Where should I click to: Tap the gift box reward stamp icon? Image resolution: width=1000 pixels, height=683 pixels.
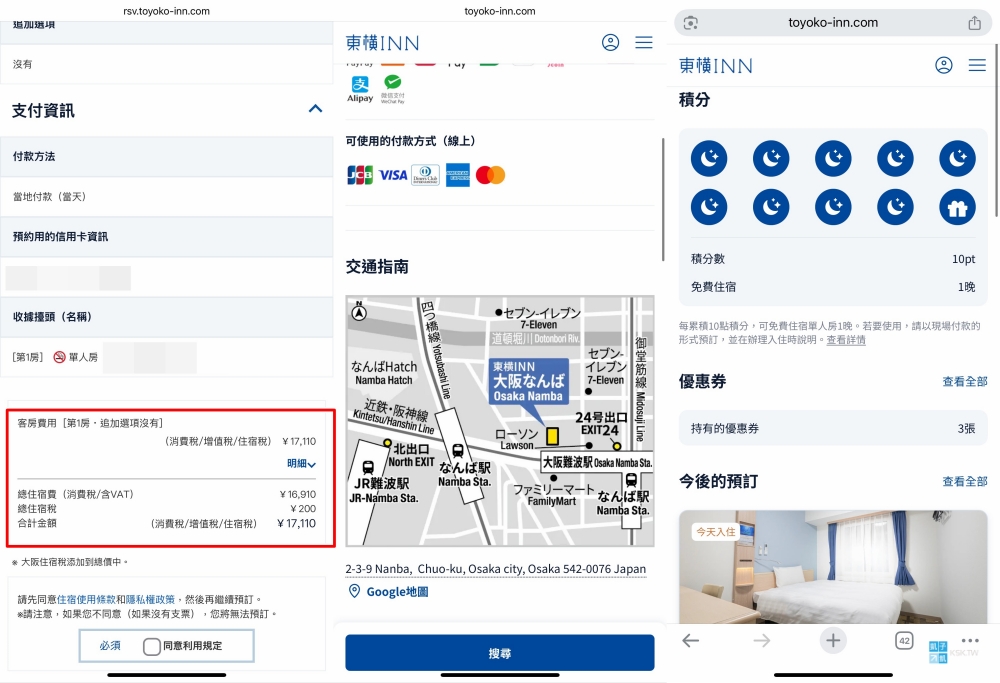tap(957, 207)
